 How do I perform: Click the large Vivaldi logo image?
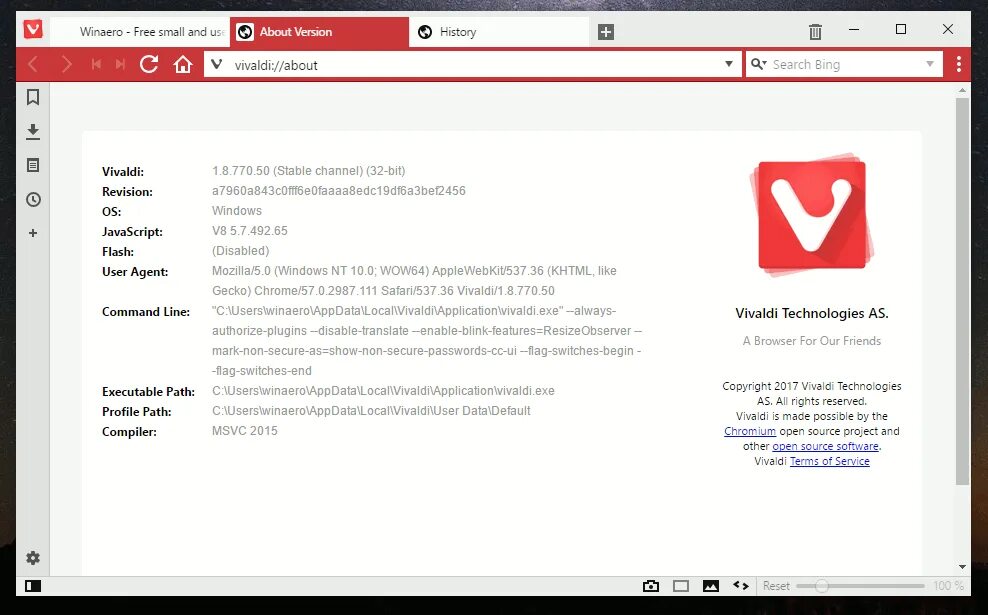pyautogui.click(x=812, y=215)
